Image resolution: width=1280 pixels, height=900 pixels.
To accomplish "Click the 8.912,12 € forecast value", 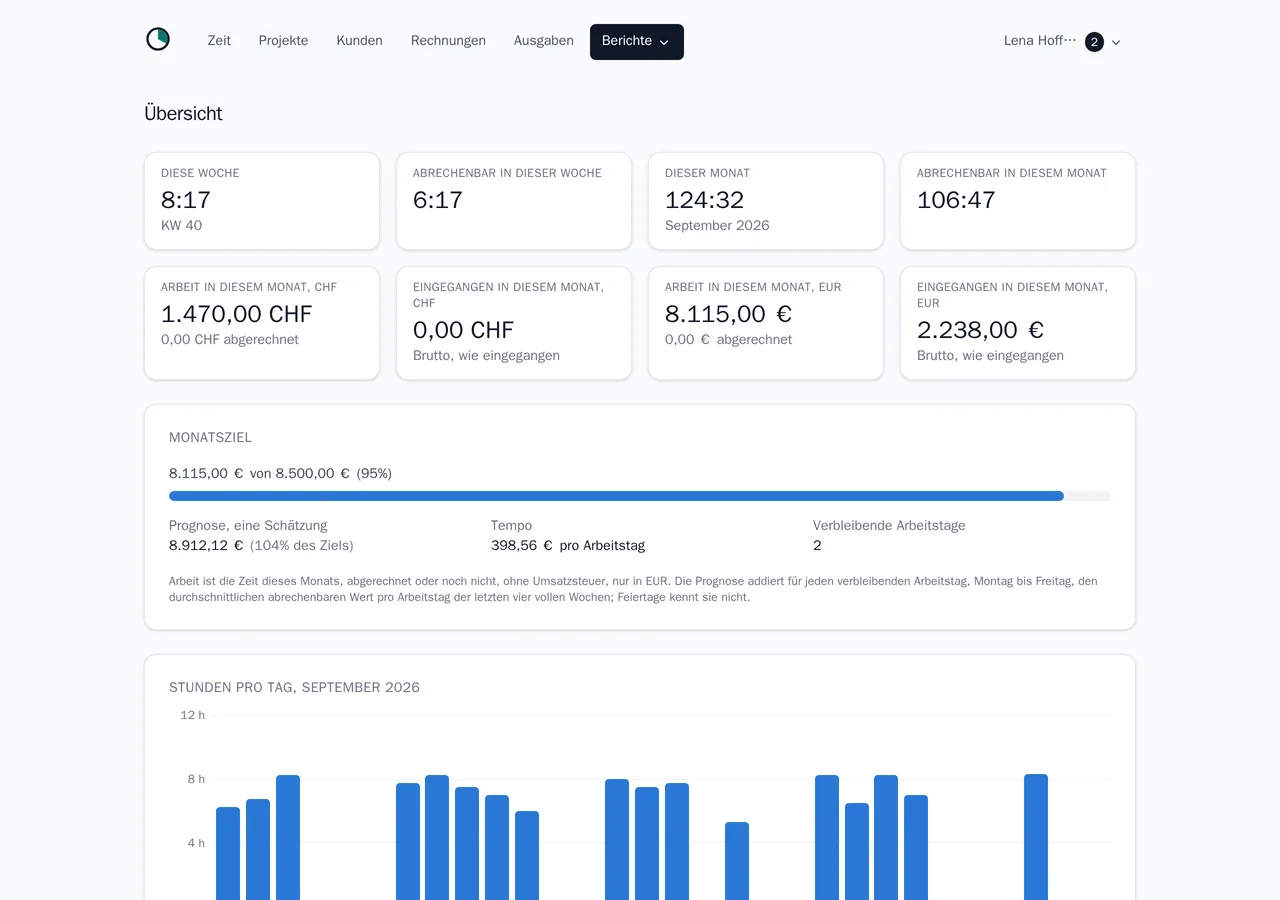I will [x=206, y=546].
